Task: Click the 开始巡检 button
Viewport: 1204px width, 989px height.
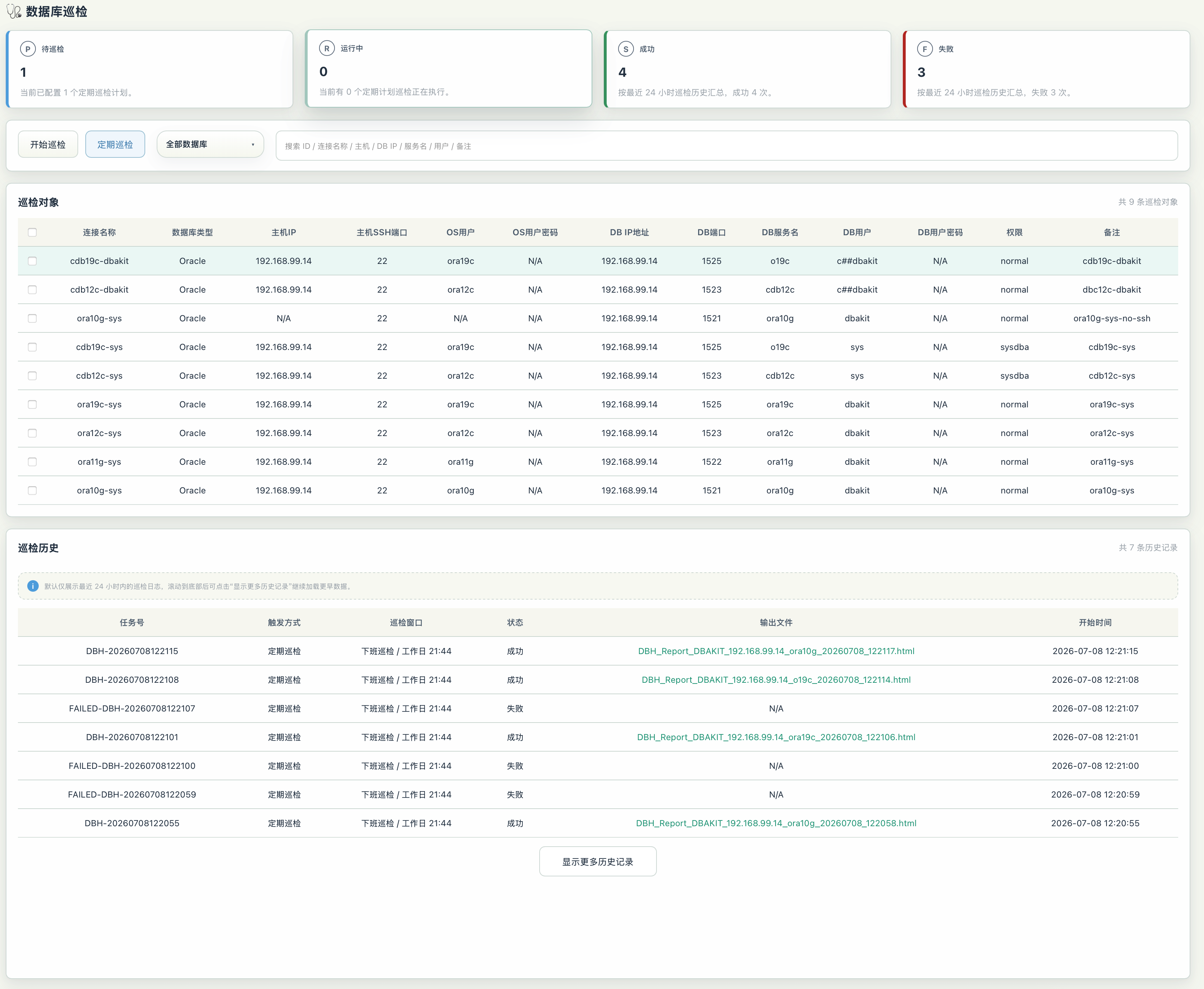Action: pyautogui.click(x=48, y=145)
